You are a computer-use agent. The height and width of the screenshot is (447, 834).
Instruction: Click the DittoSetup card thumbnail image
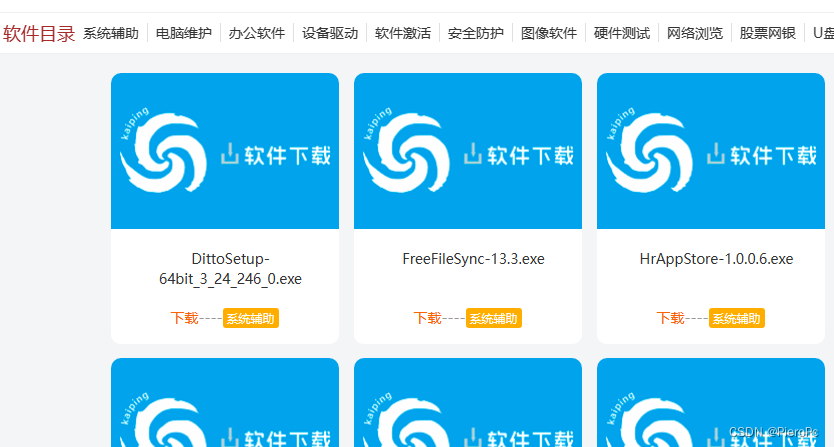[x=225, y=151]
